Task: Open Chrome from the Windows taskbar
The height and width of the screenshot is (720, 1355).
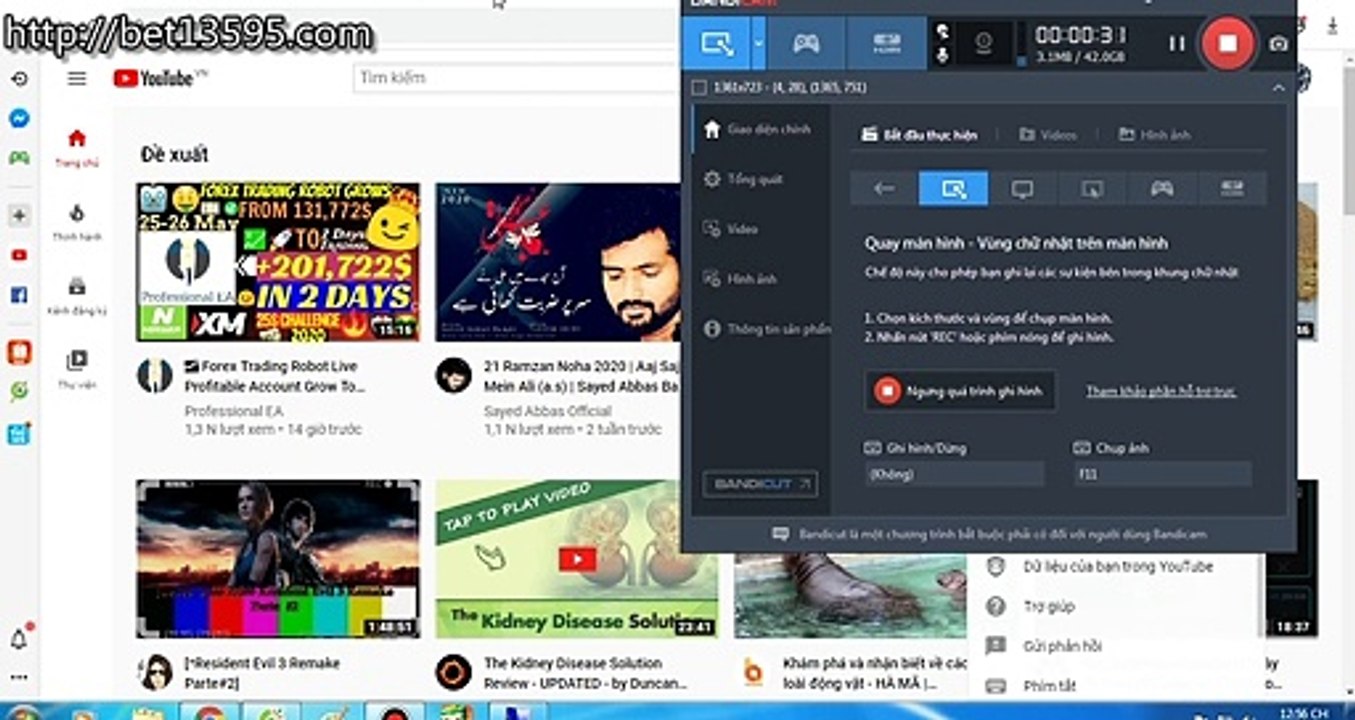Action: [x=209, y=712]
